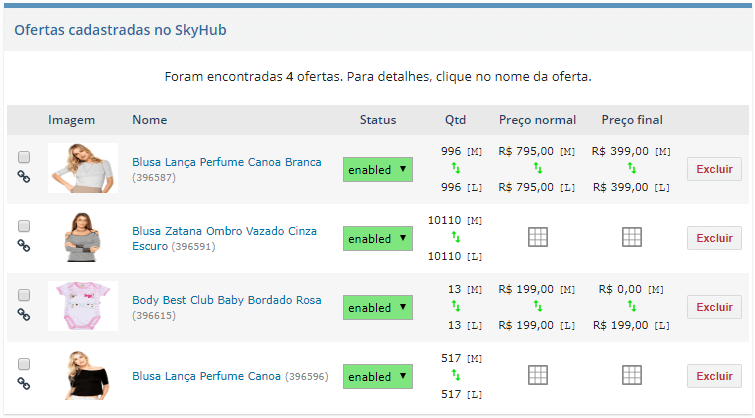Expand enabled status dropdown for Body Best Club Baby
Viewport: 755px width, 418px height.
click(x=378, y=308)
